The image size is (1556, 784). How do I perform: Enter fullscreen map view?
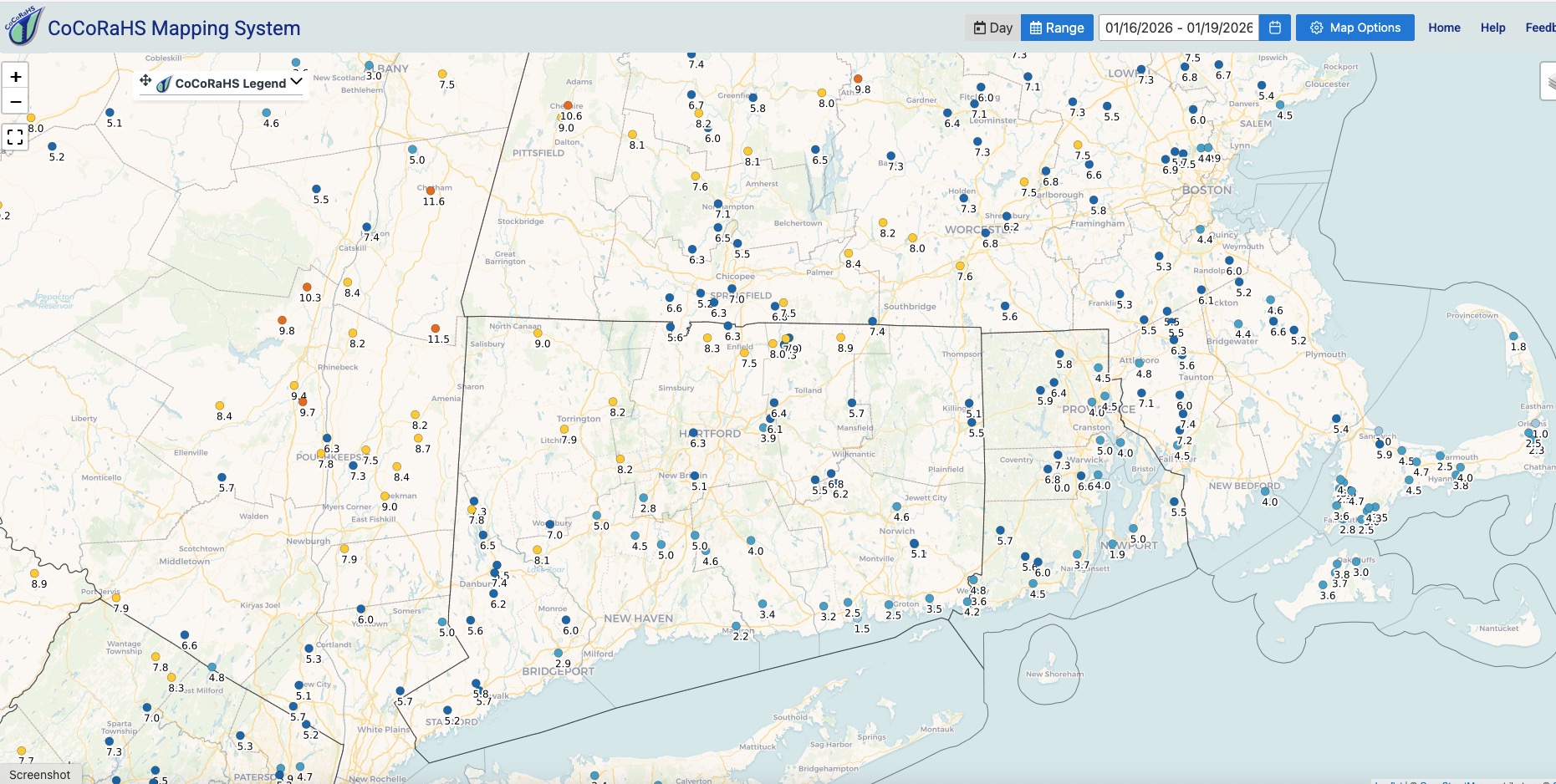click(x=15, y=136)
